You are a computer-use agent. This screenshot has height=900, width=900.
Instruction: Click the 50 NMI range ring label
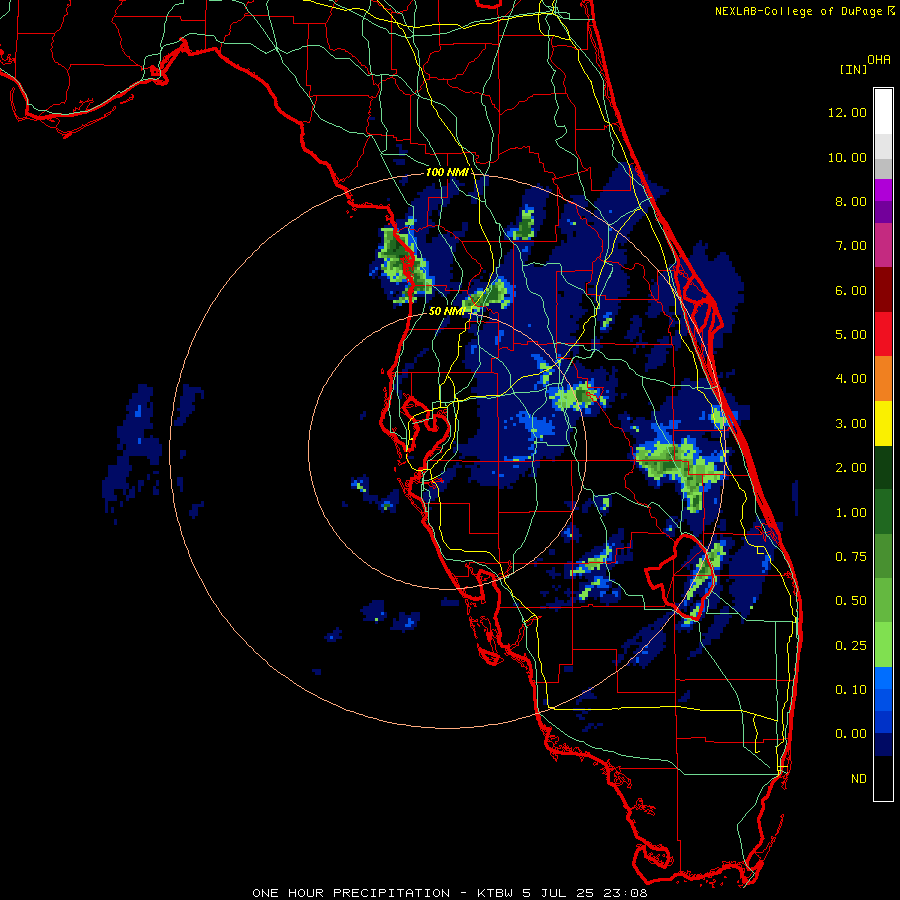[x=447, y=311]
